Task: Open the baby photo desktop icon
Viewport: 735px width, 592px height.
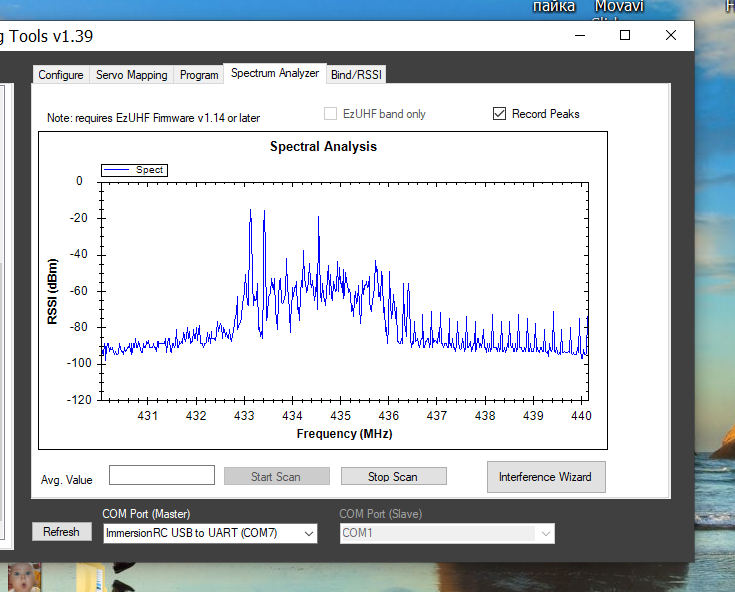Action: pyautogui.click(x=24, y=577)
